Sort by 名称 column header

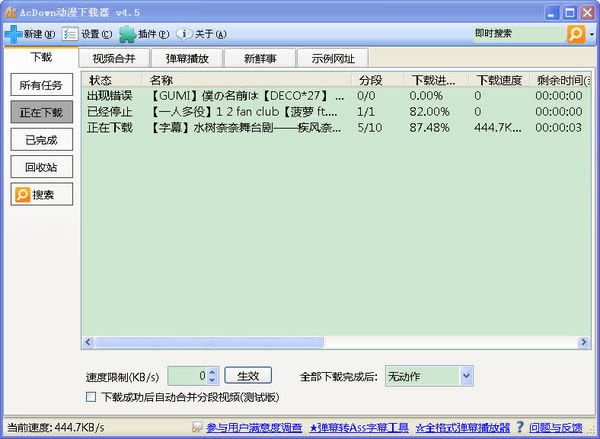[246, 80]
